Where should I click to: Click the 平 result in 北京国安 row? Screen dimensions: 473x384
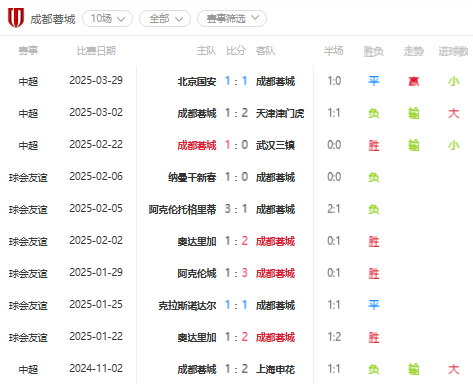(374, 81)
